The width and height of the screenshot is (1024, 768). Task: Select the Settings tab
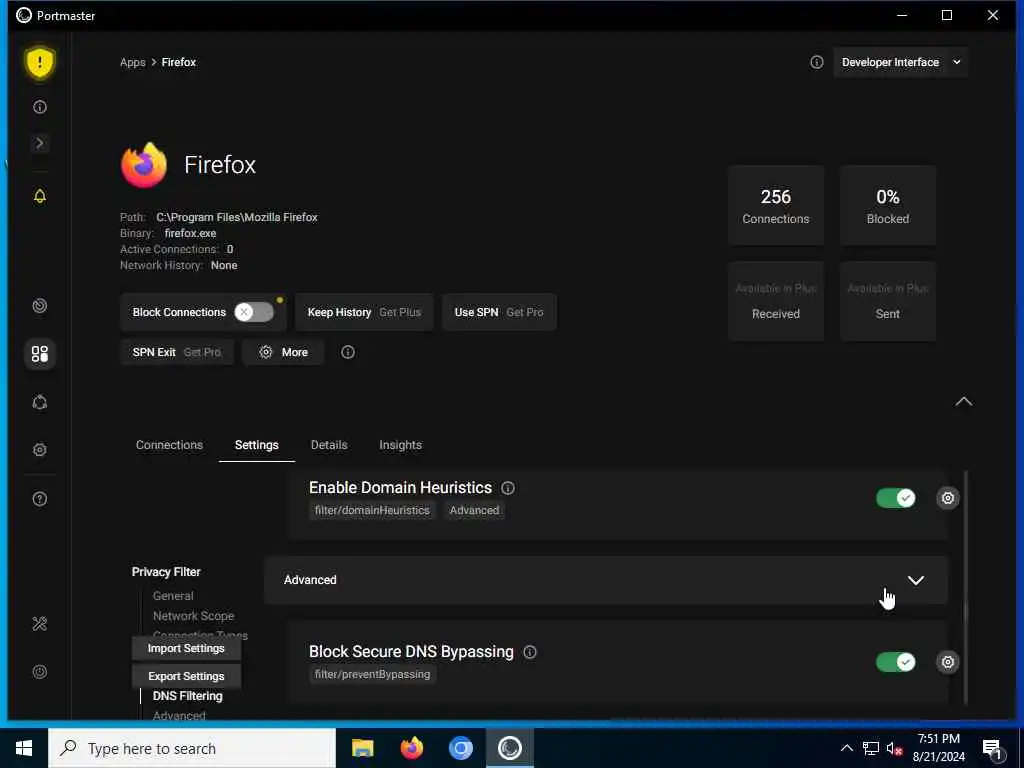tap(257, 445)
